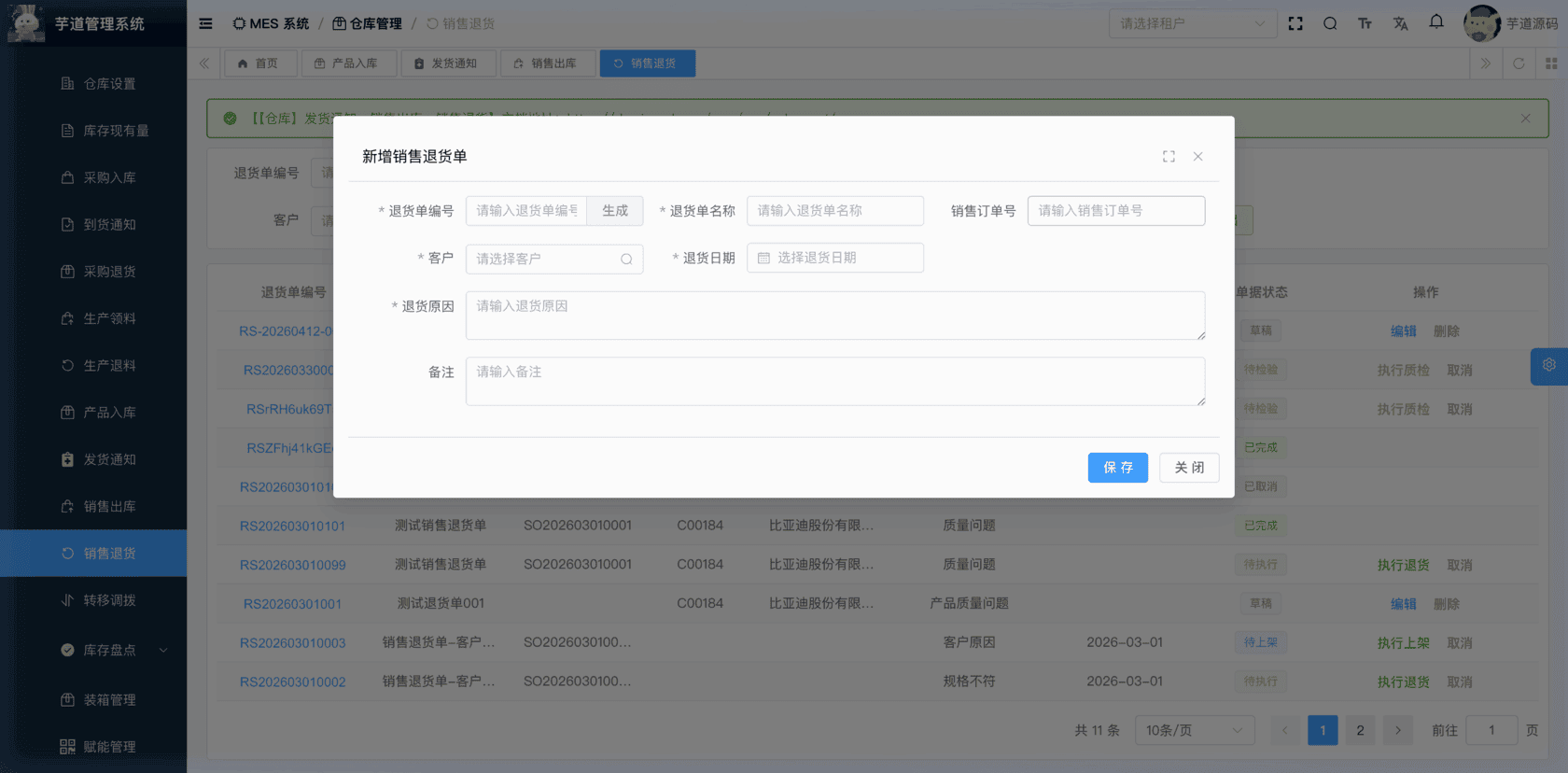The width and height of the screenshot is (1568, 773).
Task: Open 发货通知 in the sidebar
Action: point(93,459)
